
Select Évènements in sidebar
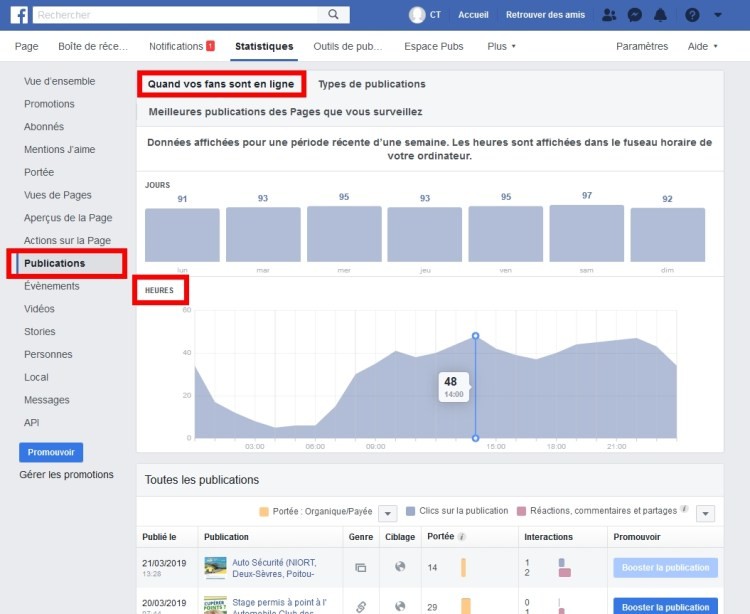tap(52, 286)
